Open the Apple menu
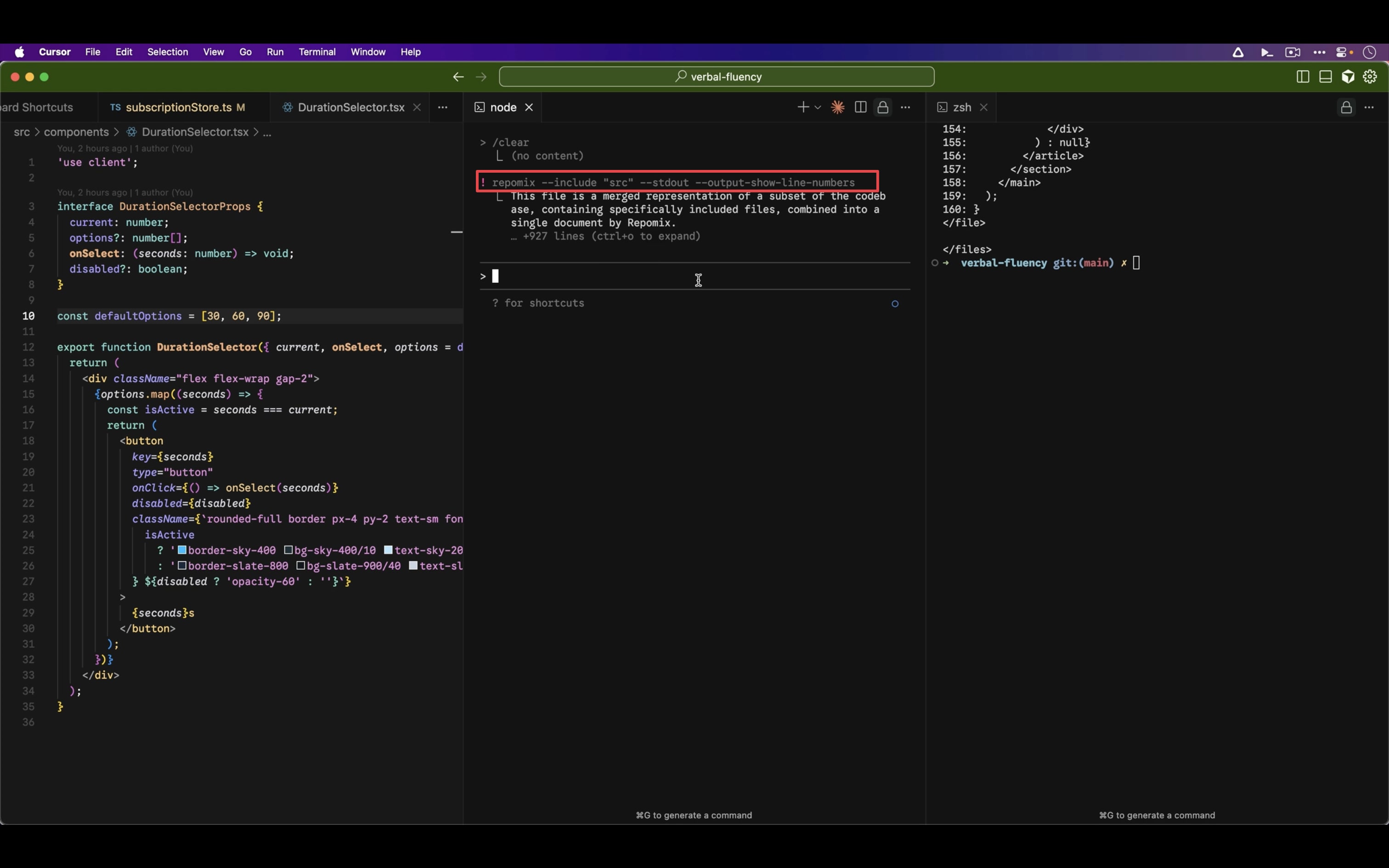The image size is (1389, 868). click(x=19, y=52)
